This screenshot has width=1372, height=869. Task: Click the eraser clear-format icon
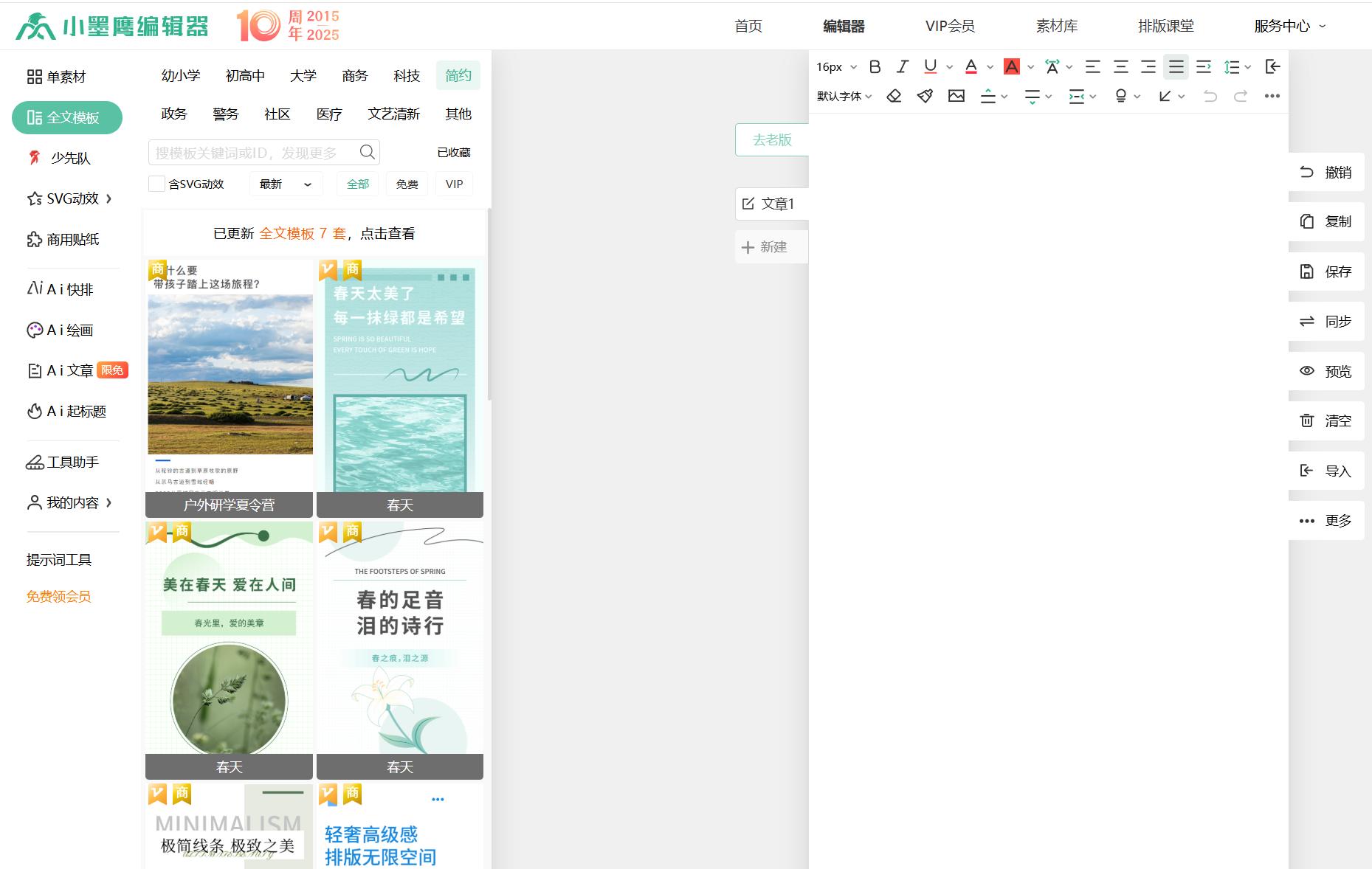pyautogui.click(x=894, y=96)
